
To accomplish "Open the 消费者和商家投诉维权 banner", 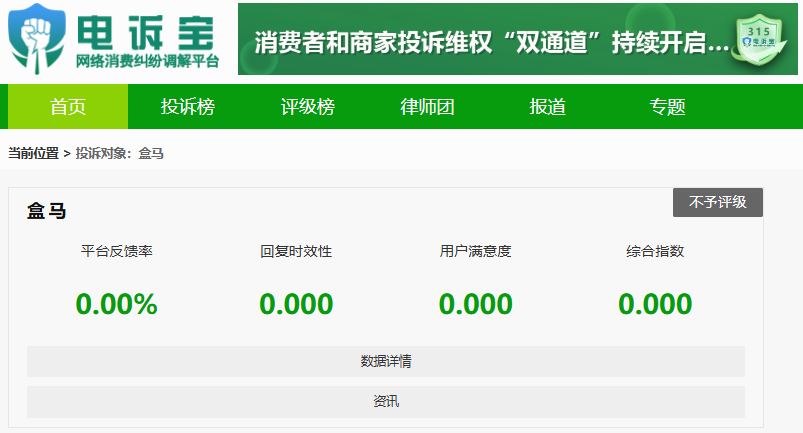I will coord(518,39).
